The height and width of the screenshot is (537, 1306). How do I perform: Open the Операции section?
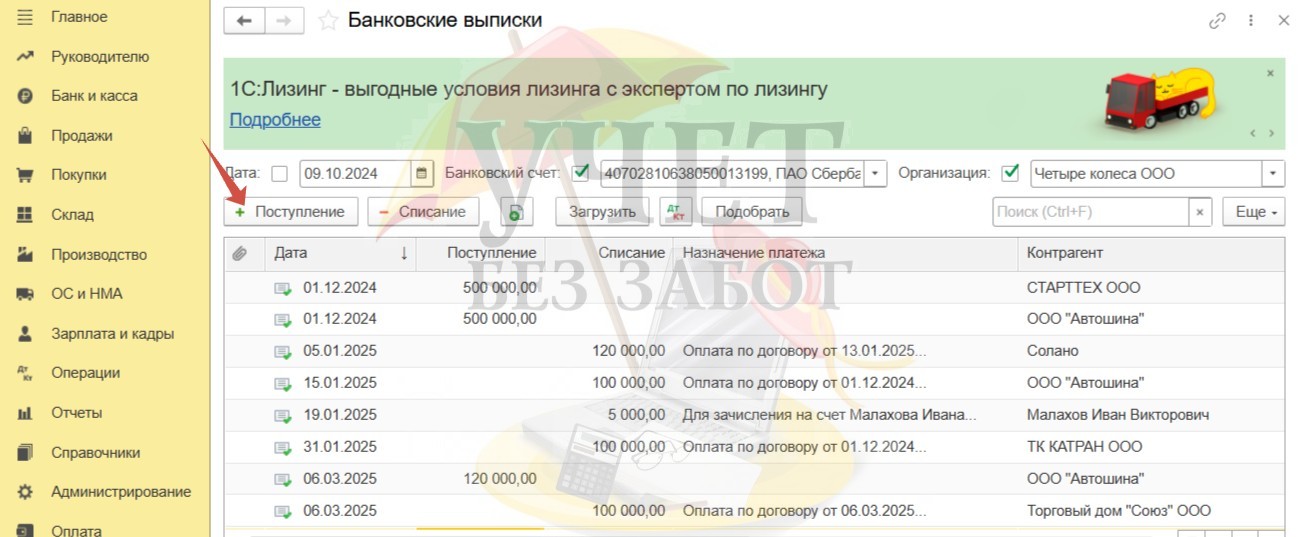[86, 373]
